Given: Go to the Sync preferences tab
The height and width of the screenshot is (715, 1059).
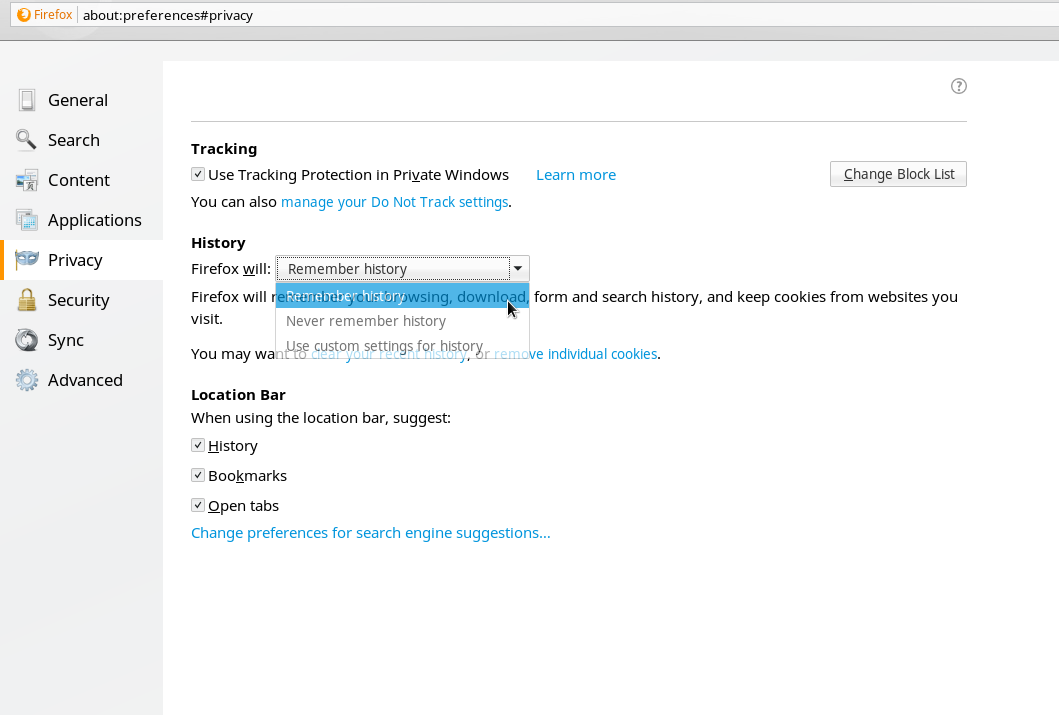Looking at the screenshot, I should [x=82, y=340].
